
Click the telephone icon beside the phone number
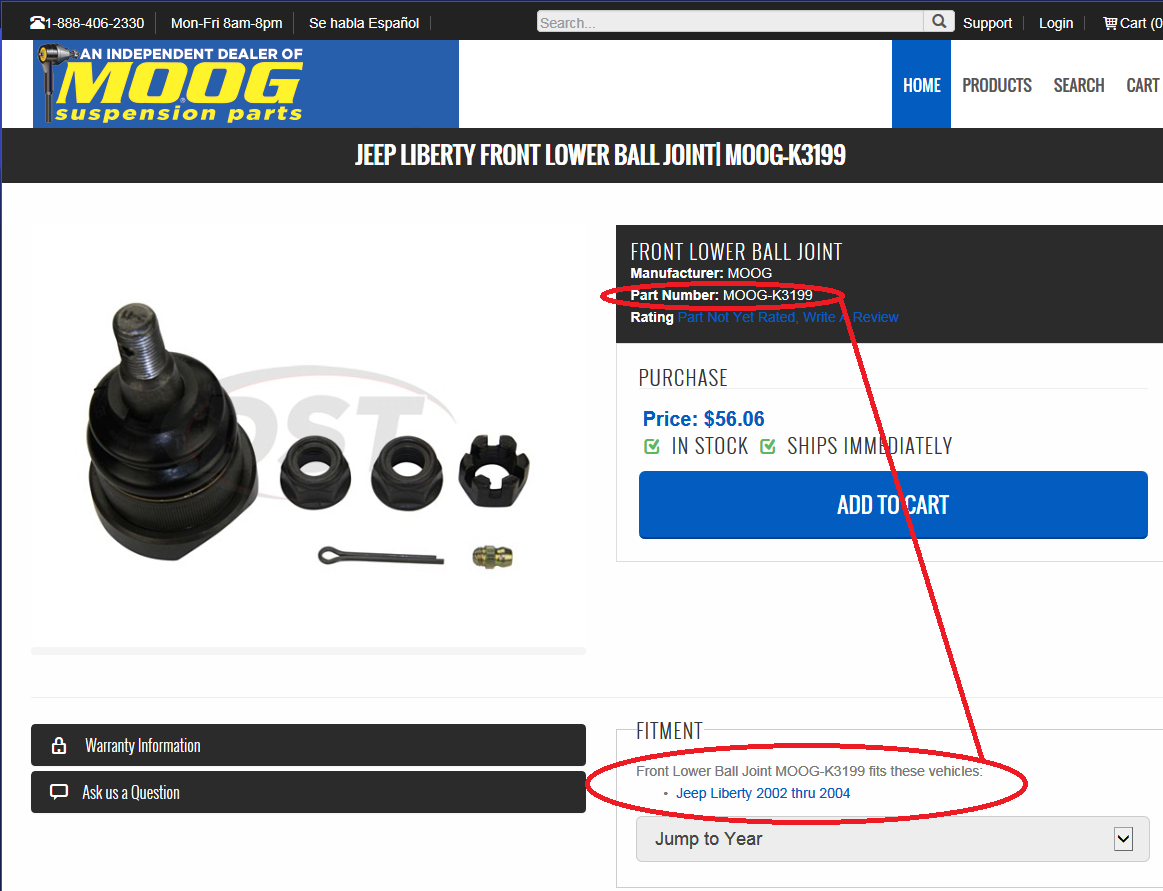click(x=37, y=23)
